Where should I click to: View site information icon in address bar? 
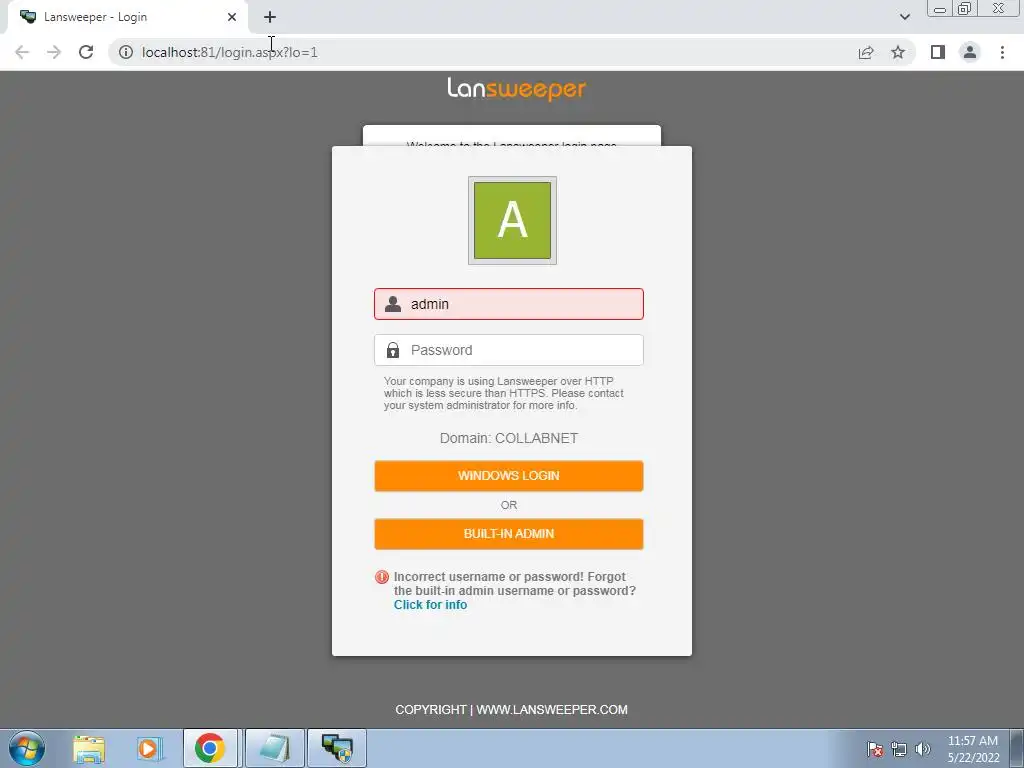tap(125, 52)
